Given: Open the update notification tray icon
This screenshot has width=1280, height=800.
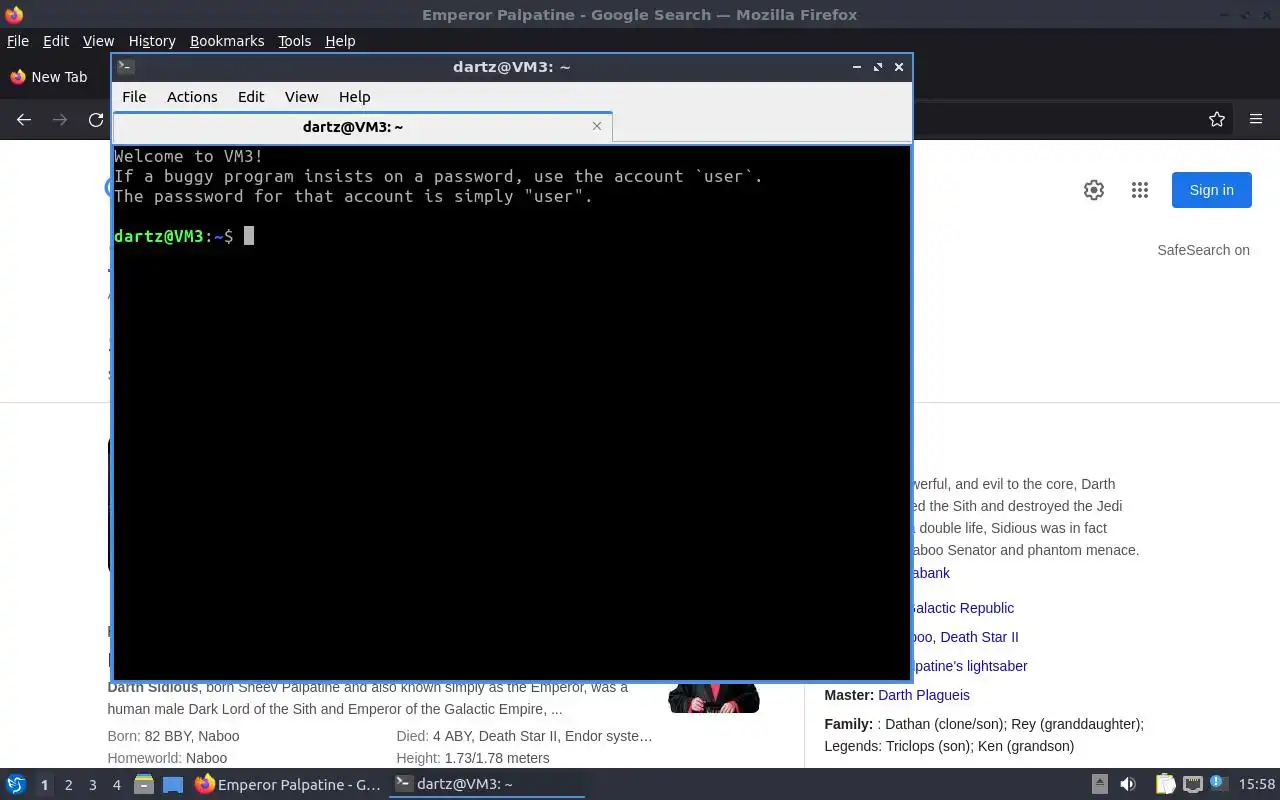Looking at the screenshot, I should point(1218,783).
